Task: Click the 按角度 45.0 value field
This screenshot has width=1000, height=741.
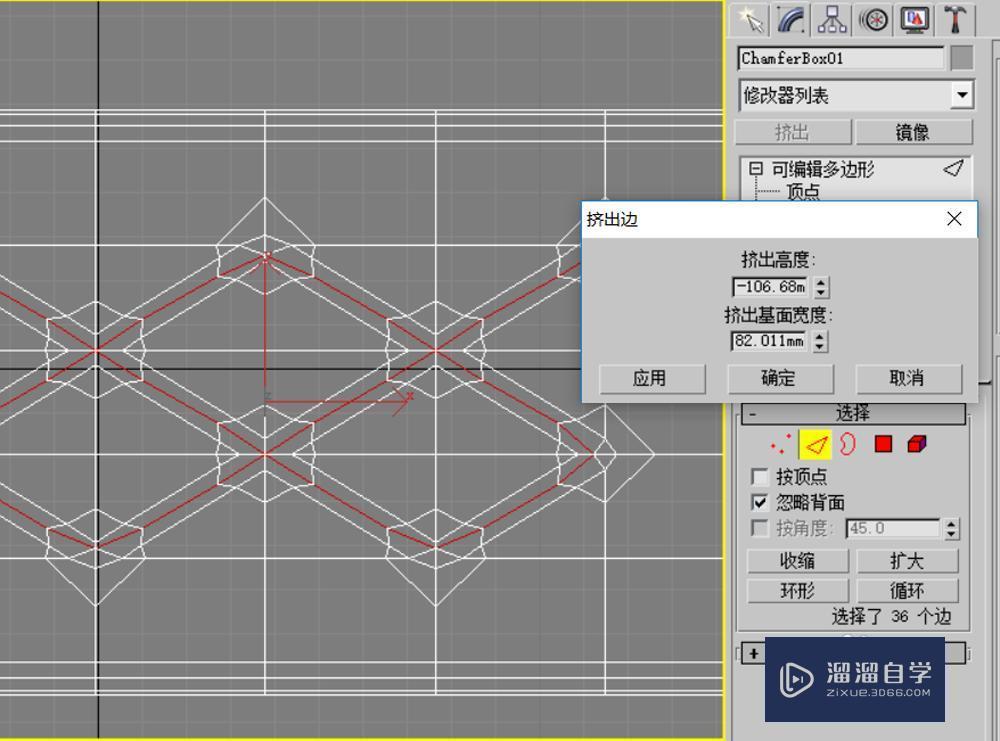Action: pyautogui.click(x=892, y=528)
